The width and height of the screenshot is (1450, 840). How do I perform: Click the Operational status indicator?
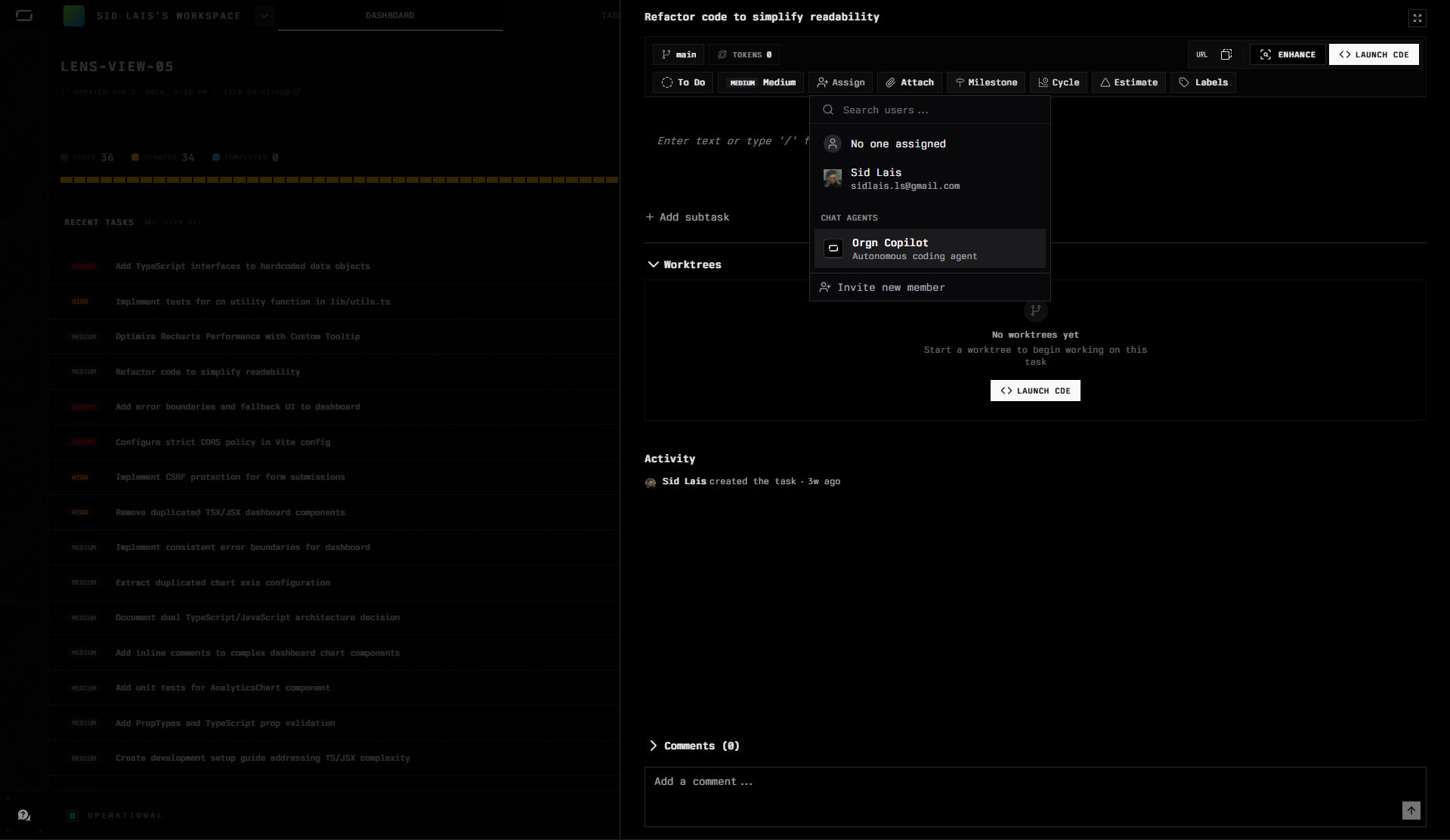click(x=114, y=816)
